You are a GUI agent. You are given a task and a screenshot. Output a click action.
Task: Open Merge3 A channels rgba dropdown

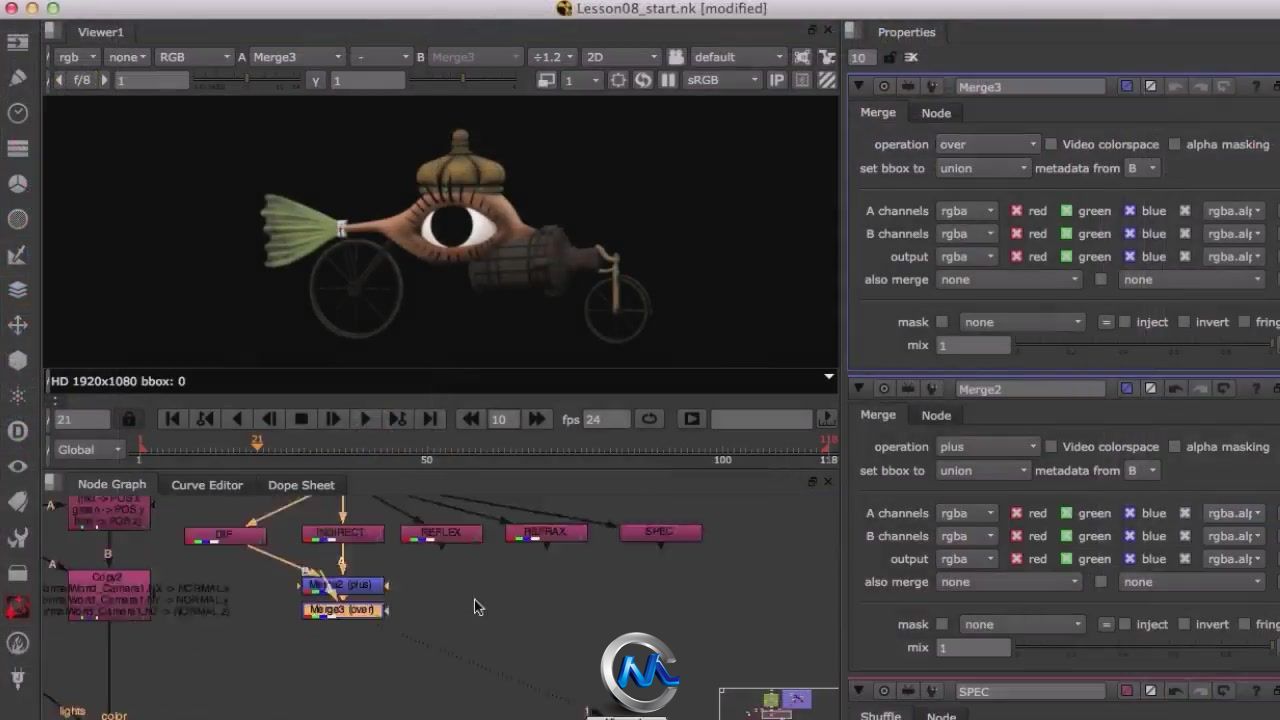tap(966, 211)
